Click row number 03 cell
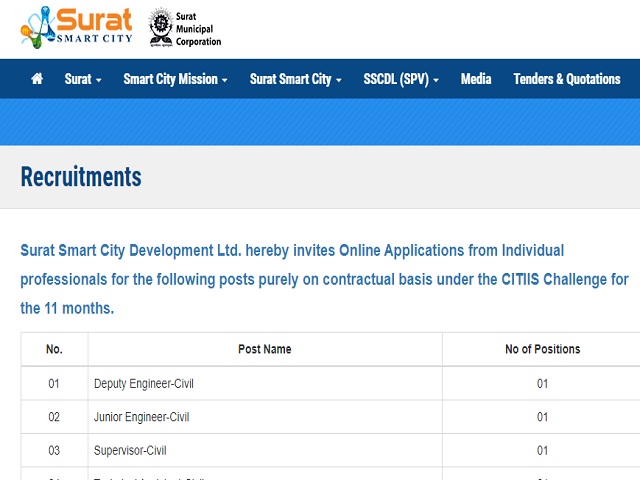640x480 pixels. coord(54,451)
